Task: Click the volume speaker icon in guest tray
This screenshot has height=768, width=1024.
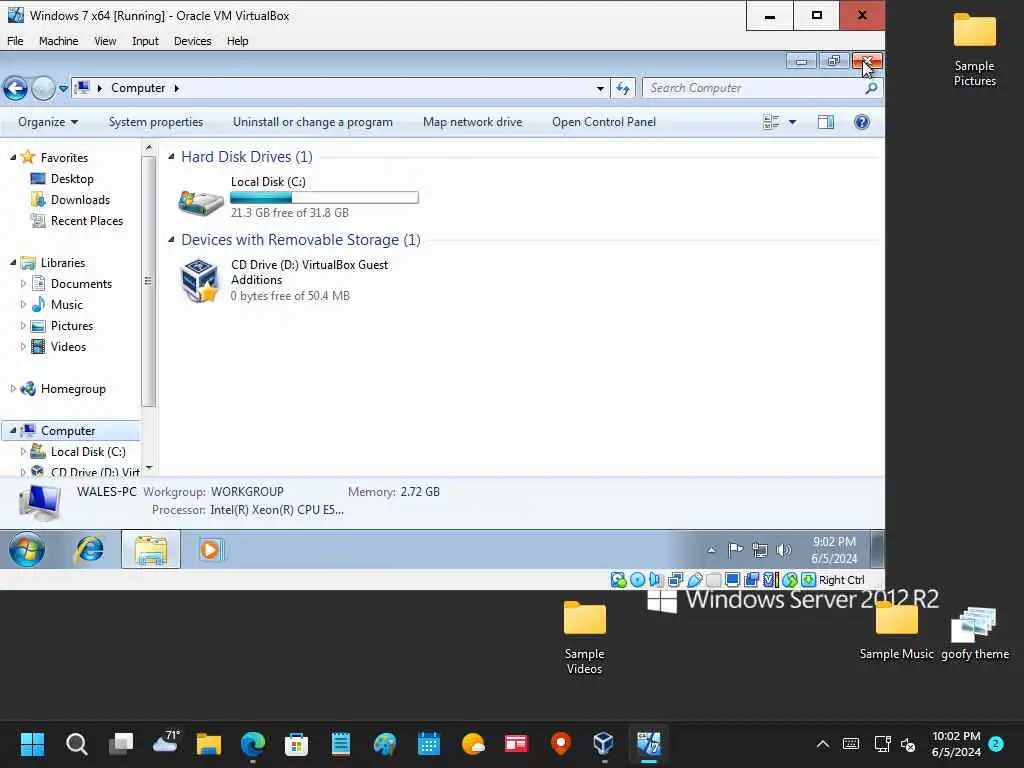Action: (783, 551)
